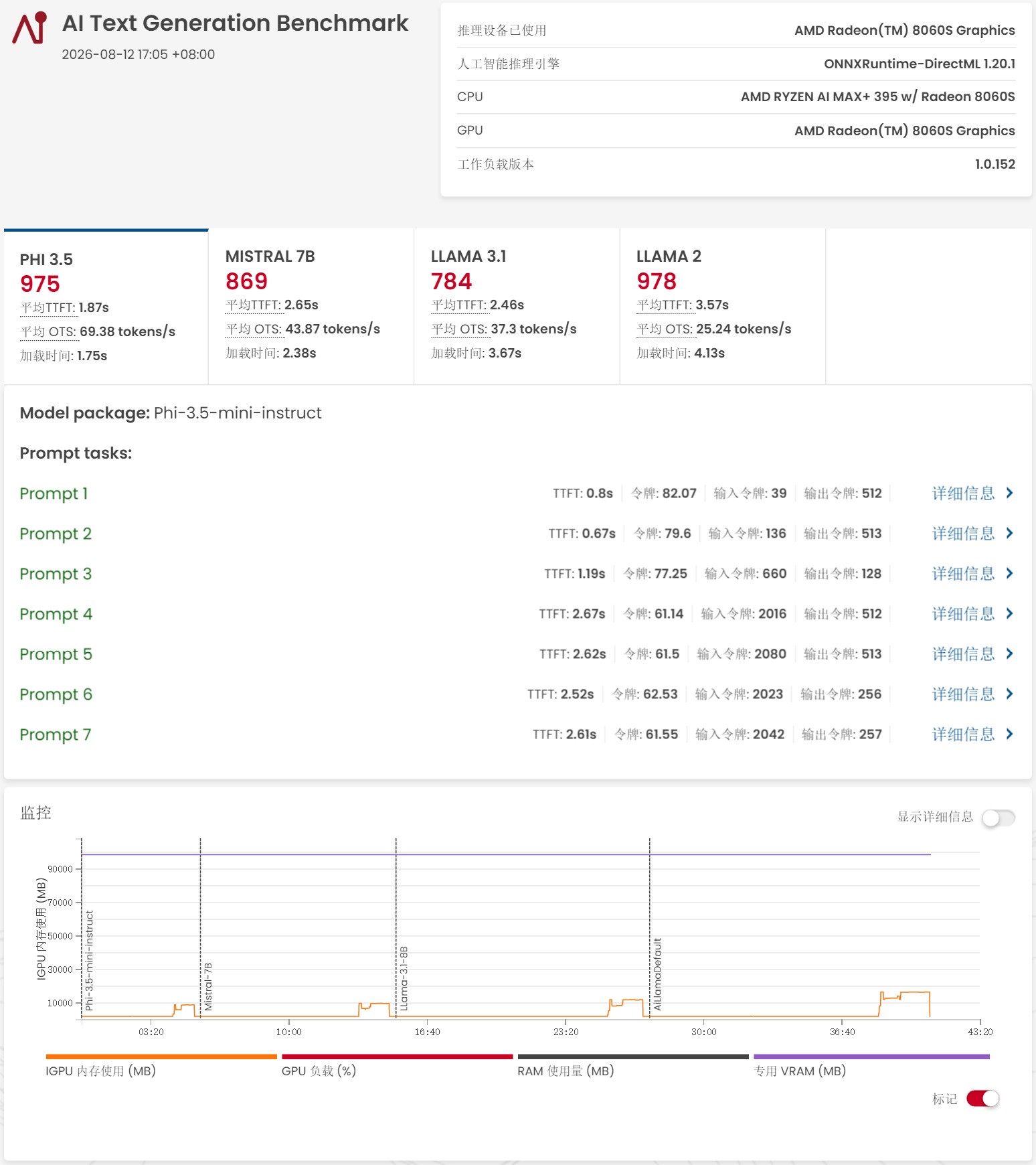Click the PHI 3.5 score 975

[x=40, y=284]
